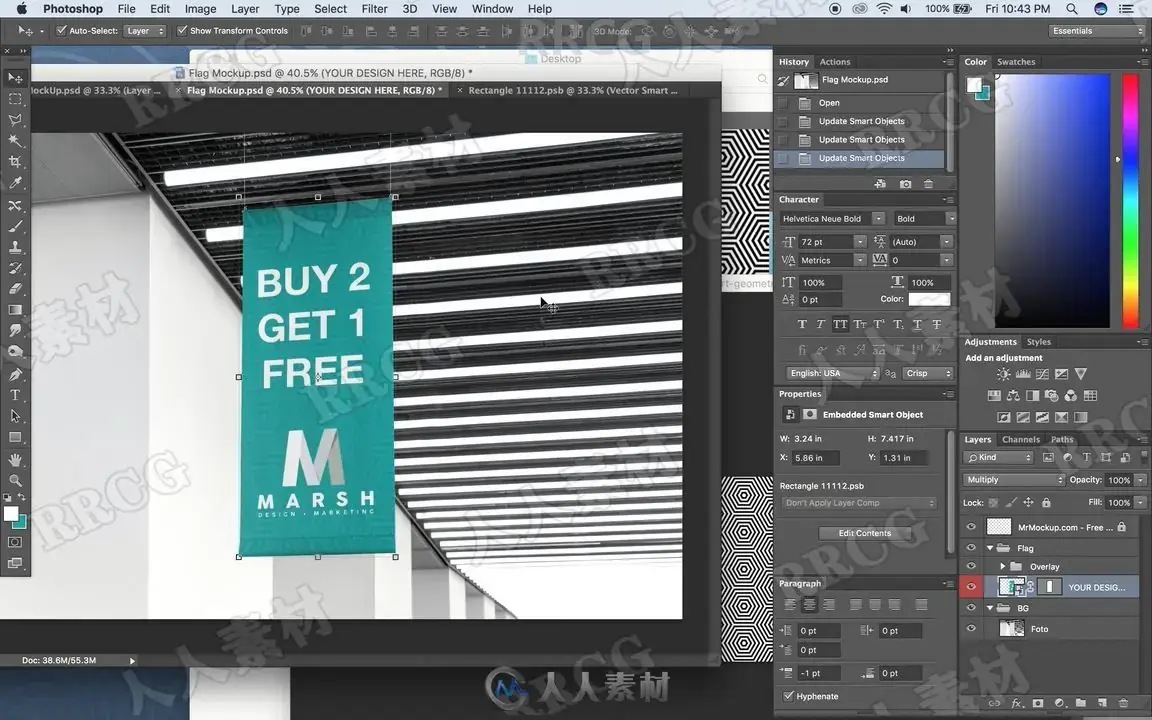
Task: Switch to Rectangle 11112.psb document tab
Action: (x=572, y=90)
